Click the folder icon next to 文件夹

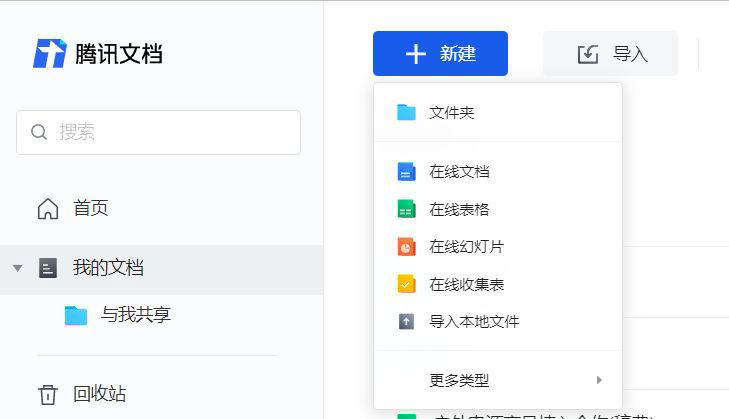[x=406, y=113]
